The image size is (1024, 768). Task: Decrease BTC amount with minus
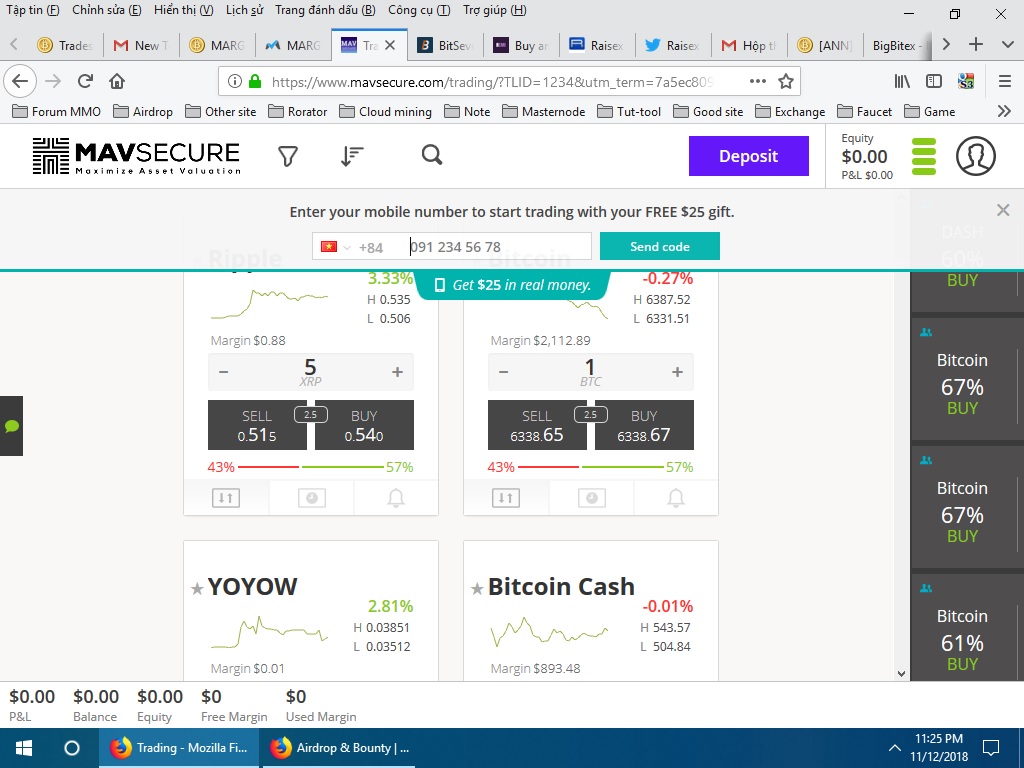[x=504, y=372]
